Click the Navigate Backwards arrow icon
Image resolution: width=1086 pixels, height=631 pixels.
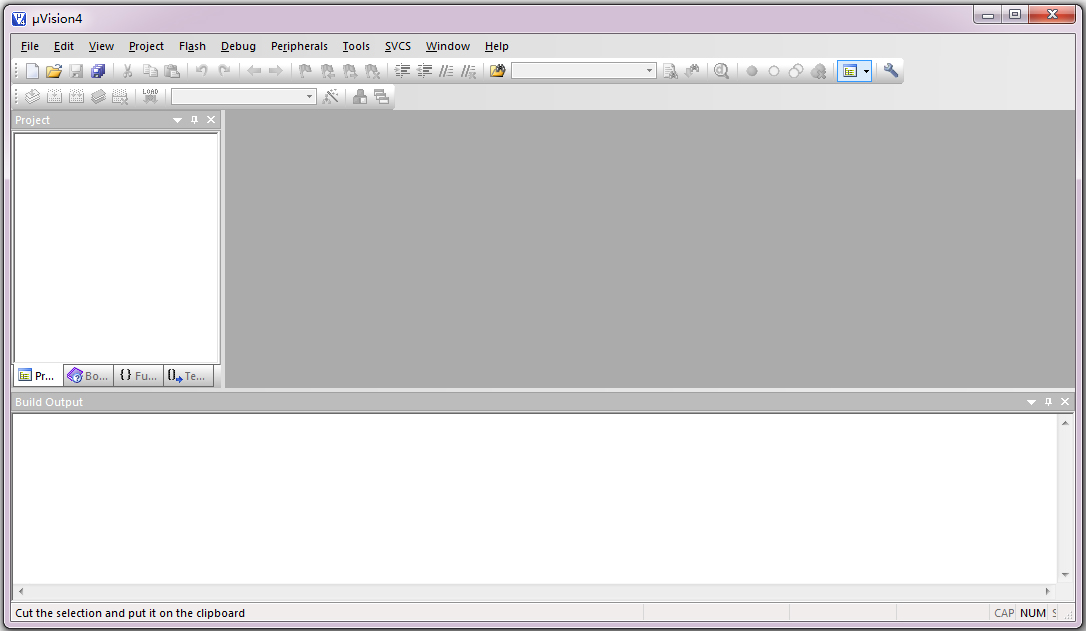[253, 71]
